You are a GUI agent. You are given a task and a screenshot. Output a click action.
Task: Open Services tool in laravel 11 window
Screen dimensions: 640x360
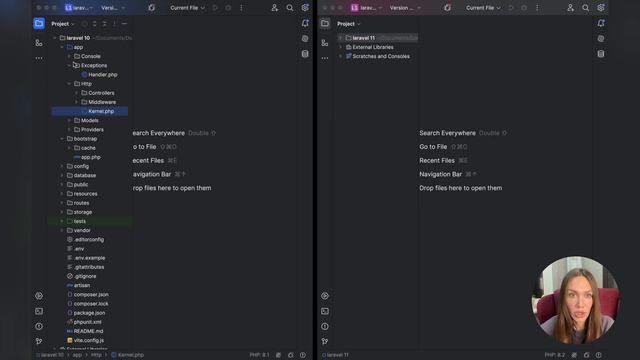pos(325,296)
